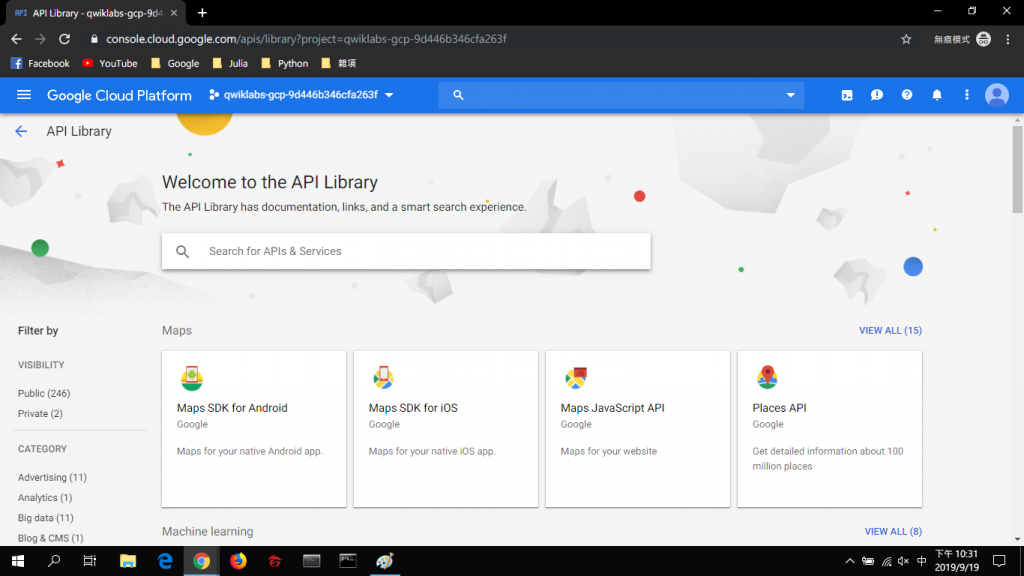The width and height of the screenshot is (1024, 576).
Task: Open a new browser tab with plus
Action: click(x=202, y=12)
